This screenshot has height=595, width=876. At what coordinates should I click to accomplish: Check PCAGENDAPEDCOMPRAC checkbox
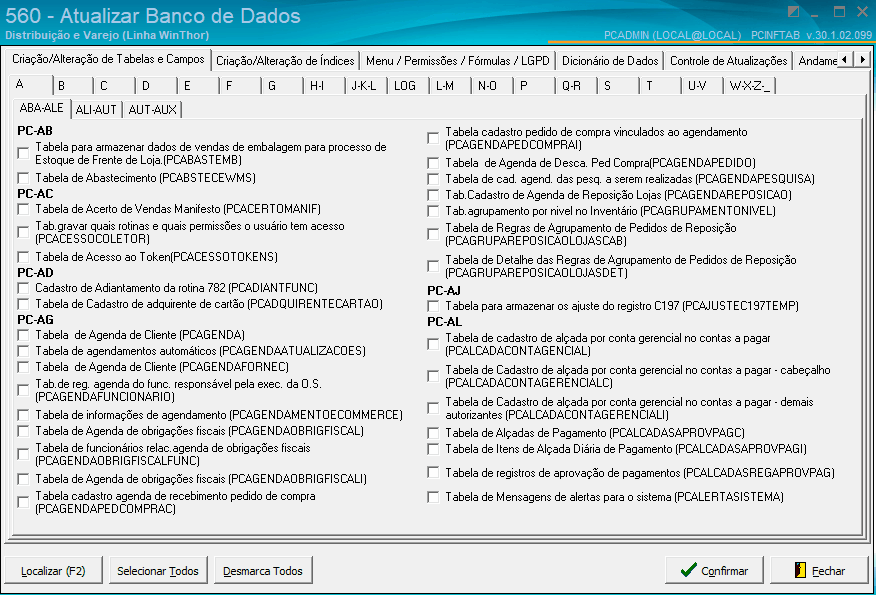click(23, 502)
